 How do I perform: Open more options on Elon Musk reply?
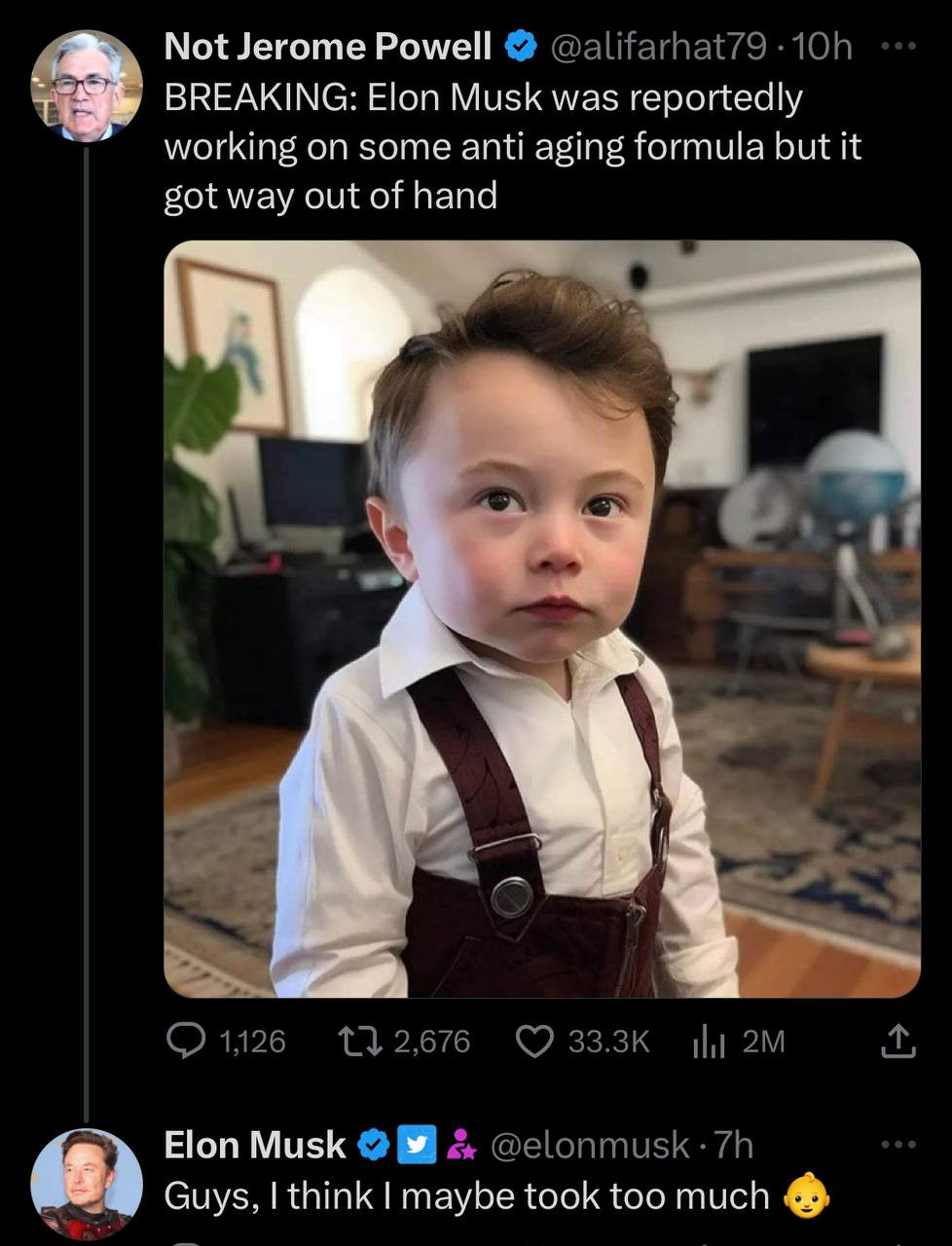(897, 1145)
